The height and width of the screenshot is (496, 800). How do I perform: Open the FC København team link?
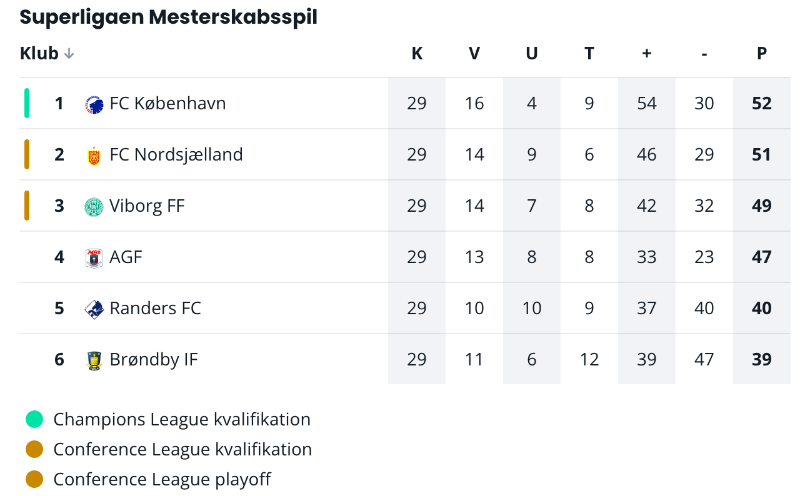tap(167, 103)
